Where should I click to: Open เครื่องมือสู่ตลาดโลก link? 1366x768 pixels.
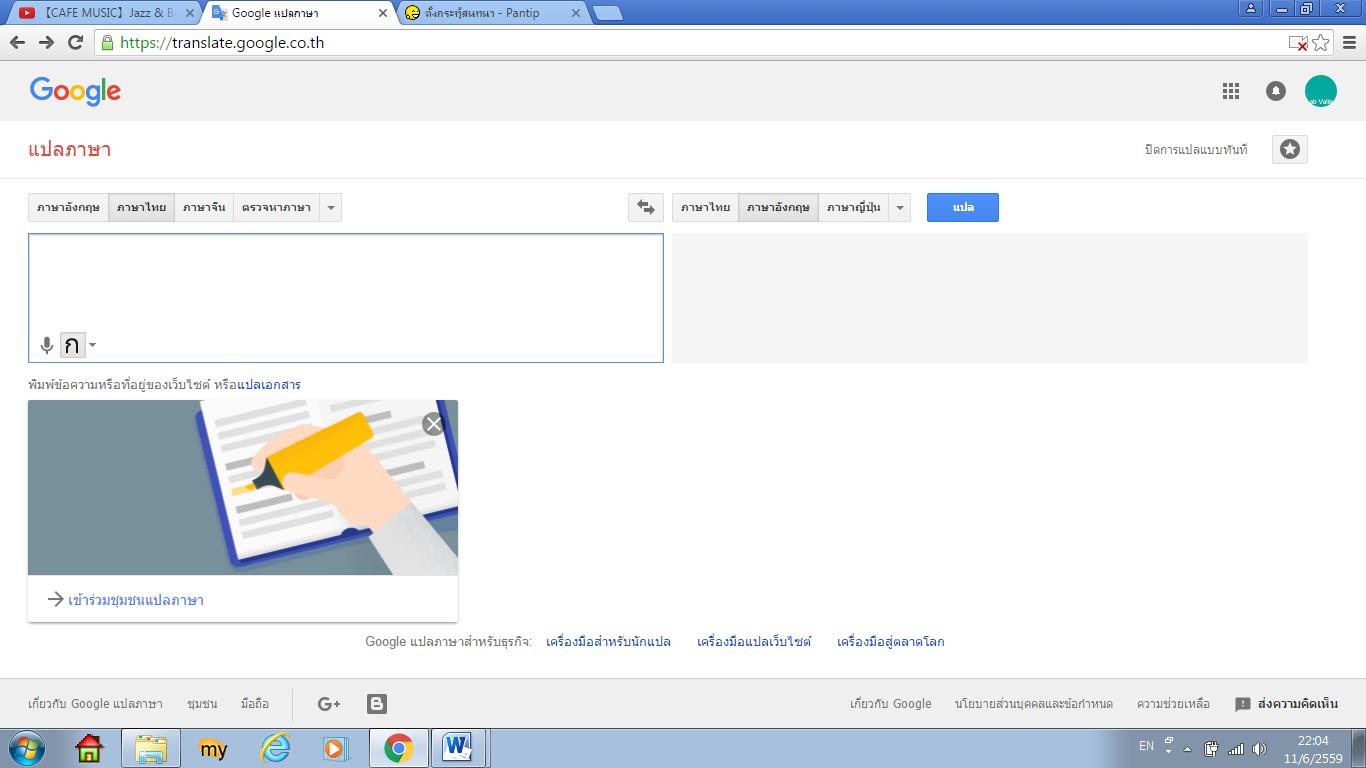[891, 642]
